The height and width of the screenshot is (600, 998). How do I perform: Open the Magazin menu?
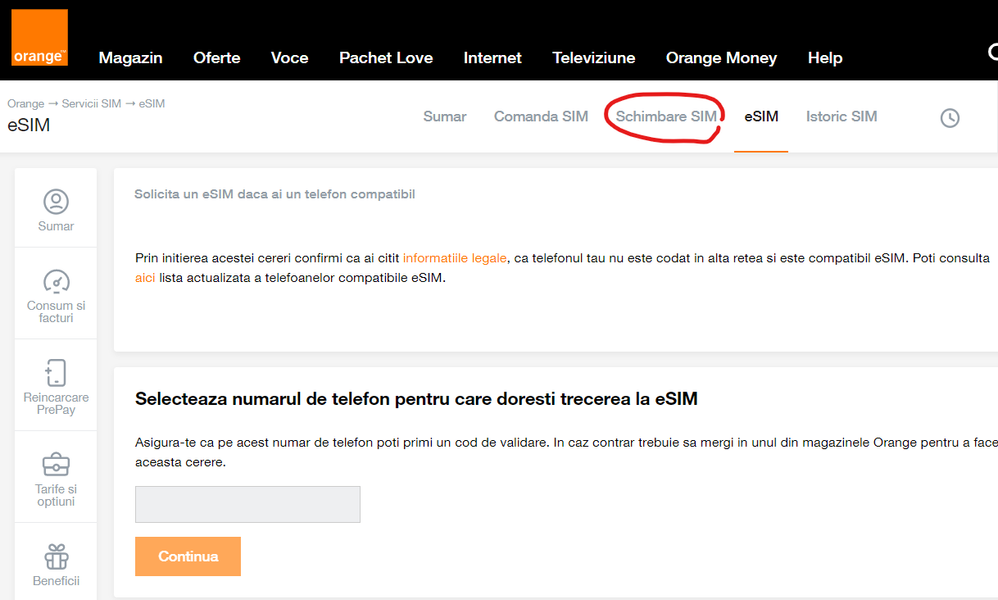point(130,58)
